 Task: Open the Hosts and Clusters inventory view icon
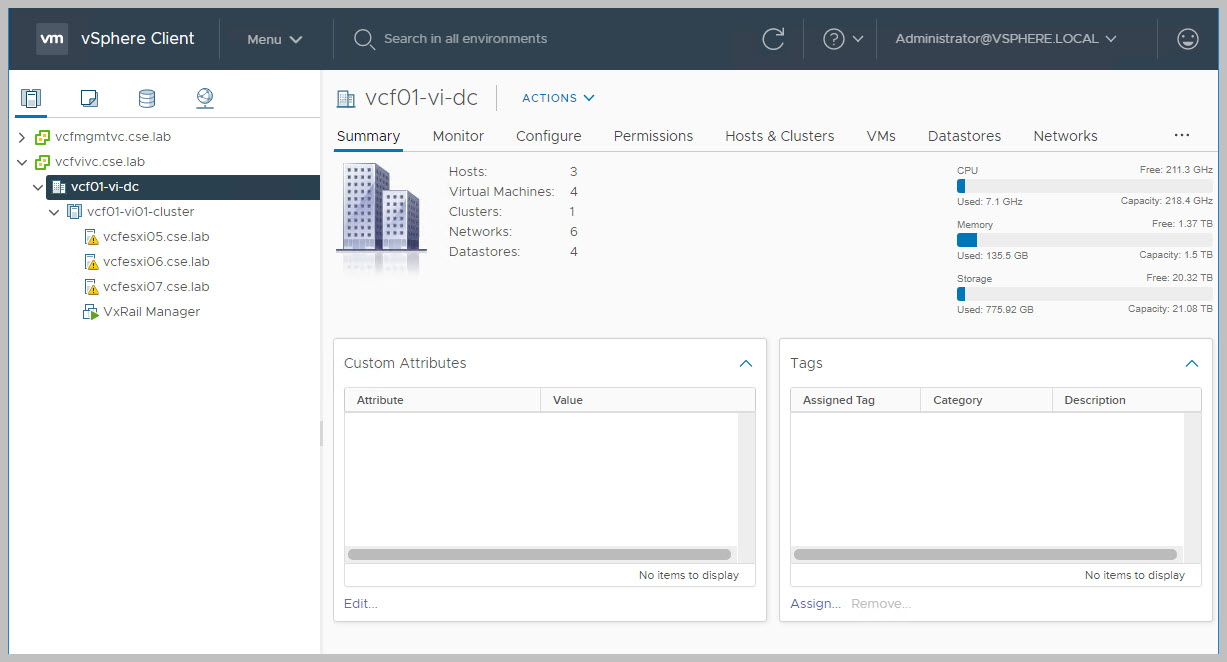[x=31, y=98]
